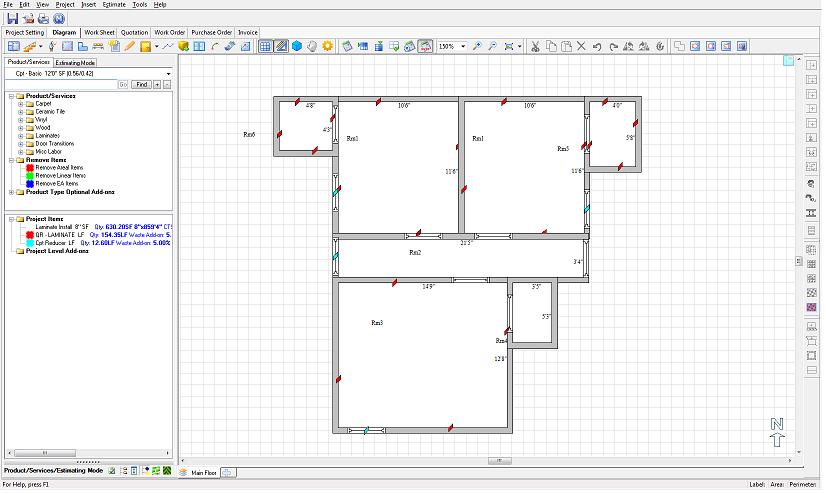Click the Find button
The height and width of the screenshot is (494, 826).
[141, 85]
